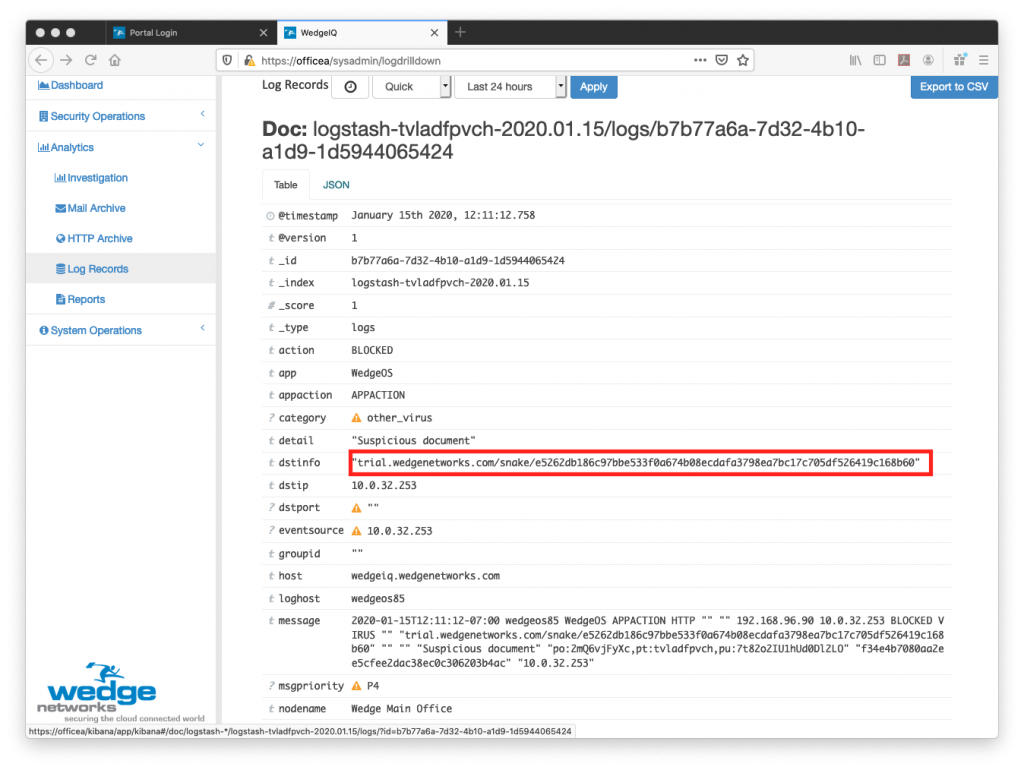1024x770 pixels.
Task: Save page to Pocket
Action: point(722,60)
